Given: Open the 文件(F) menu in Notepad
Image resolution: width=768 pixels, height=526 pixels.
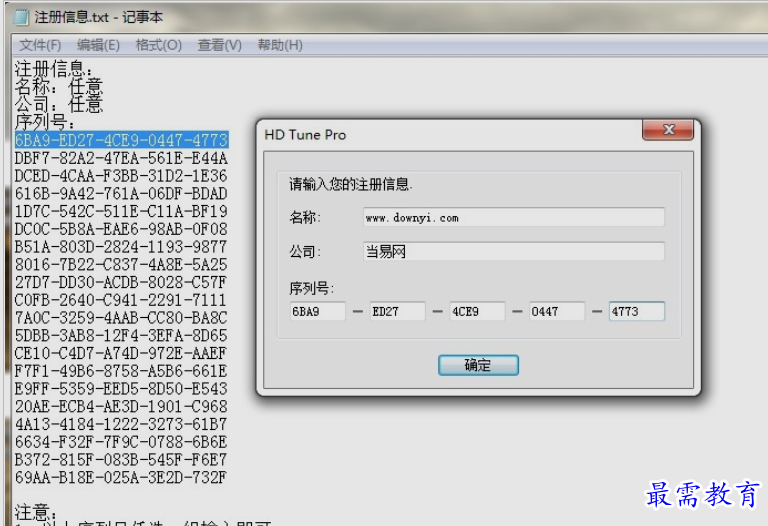Looking at the screenshot, I should coord(40,46).
